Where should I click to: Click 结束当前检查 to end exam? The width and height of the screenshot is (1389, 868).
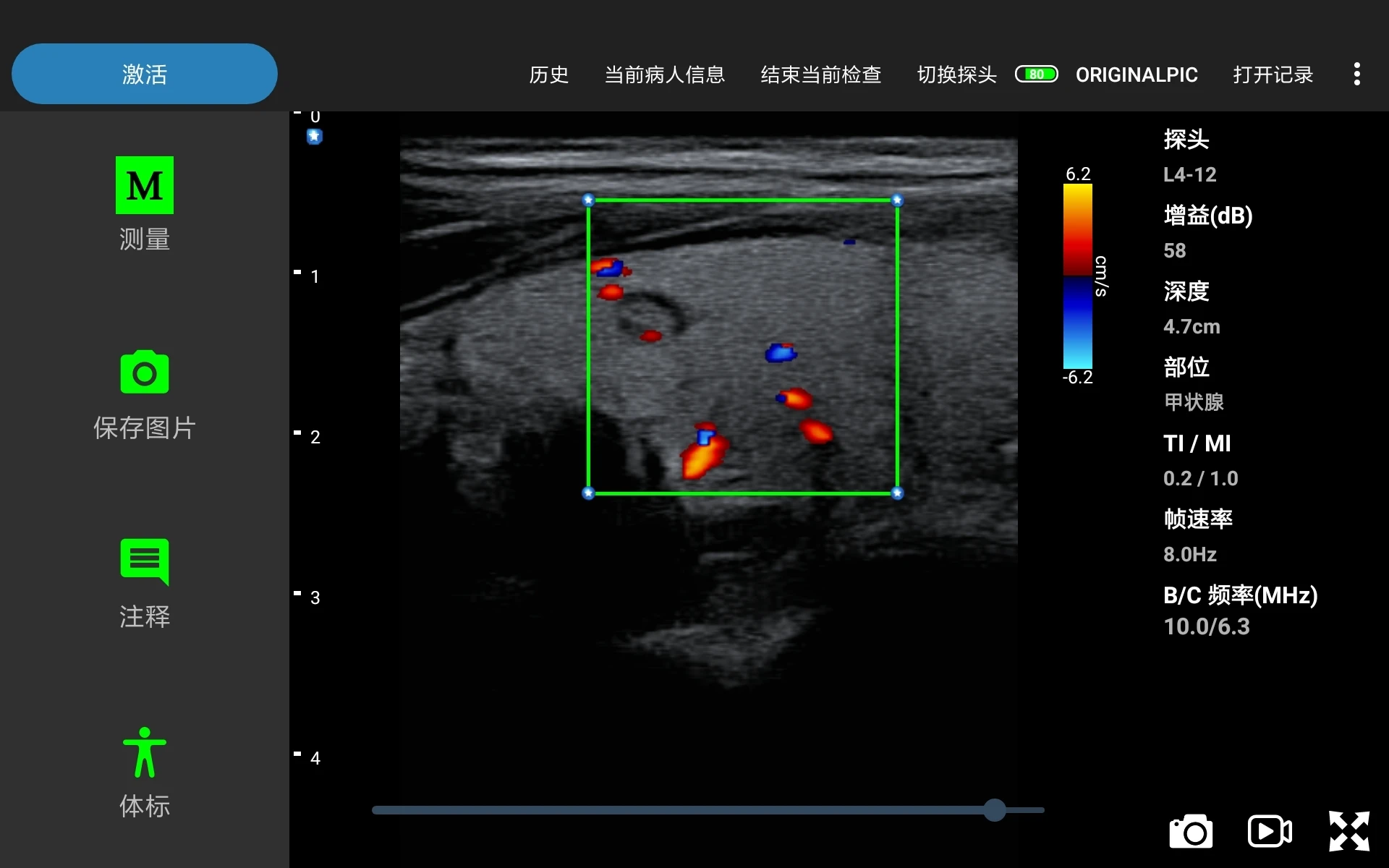coord(820,75)
